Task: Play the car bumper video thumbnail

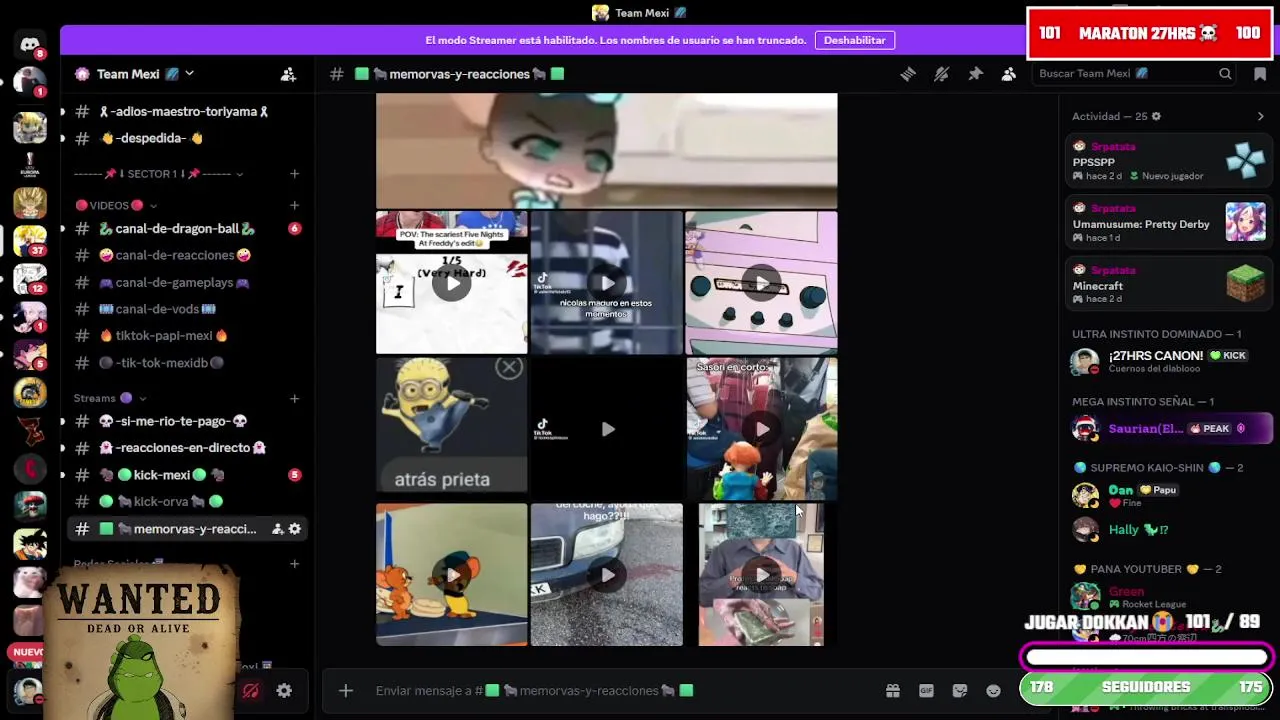Action: [x=607, y=575]
